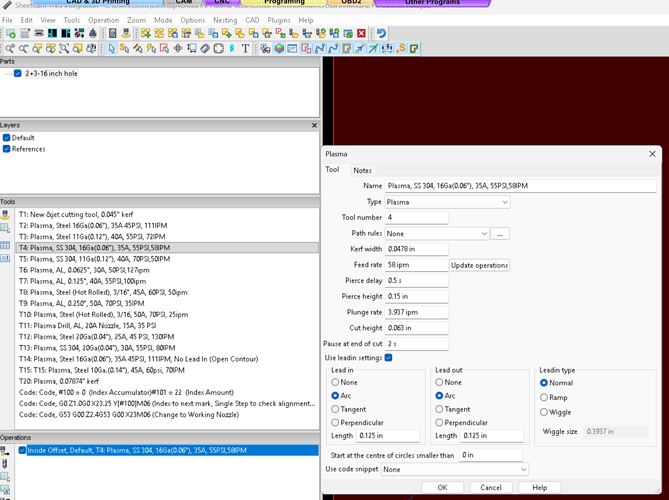Open the calculator icon in the toolbar

point(113,33)
